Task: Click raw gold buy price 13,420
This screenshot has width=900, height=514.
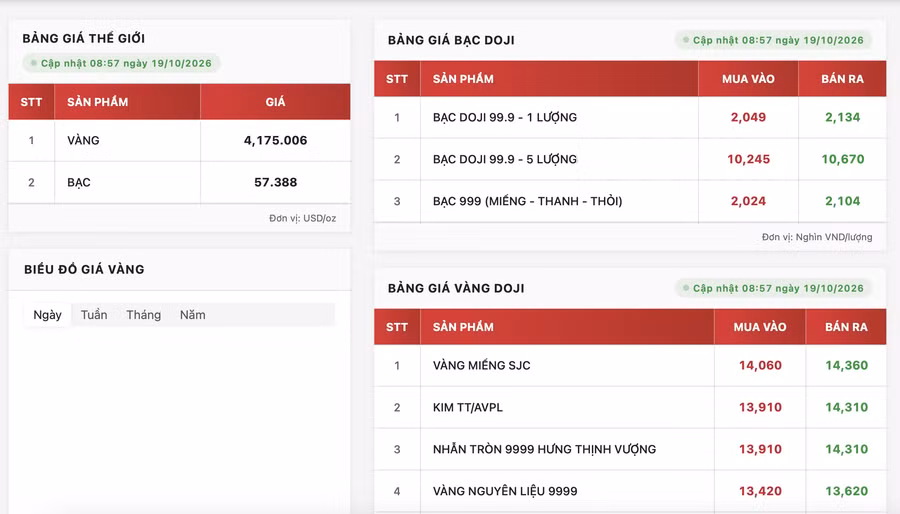Action: click(760, 491)
